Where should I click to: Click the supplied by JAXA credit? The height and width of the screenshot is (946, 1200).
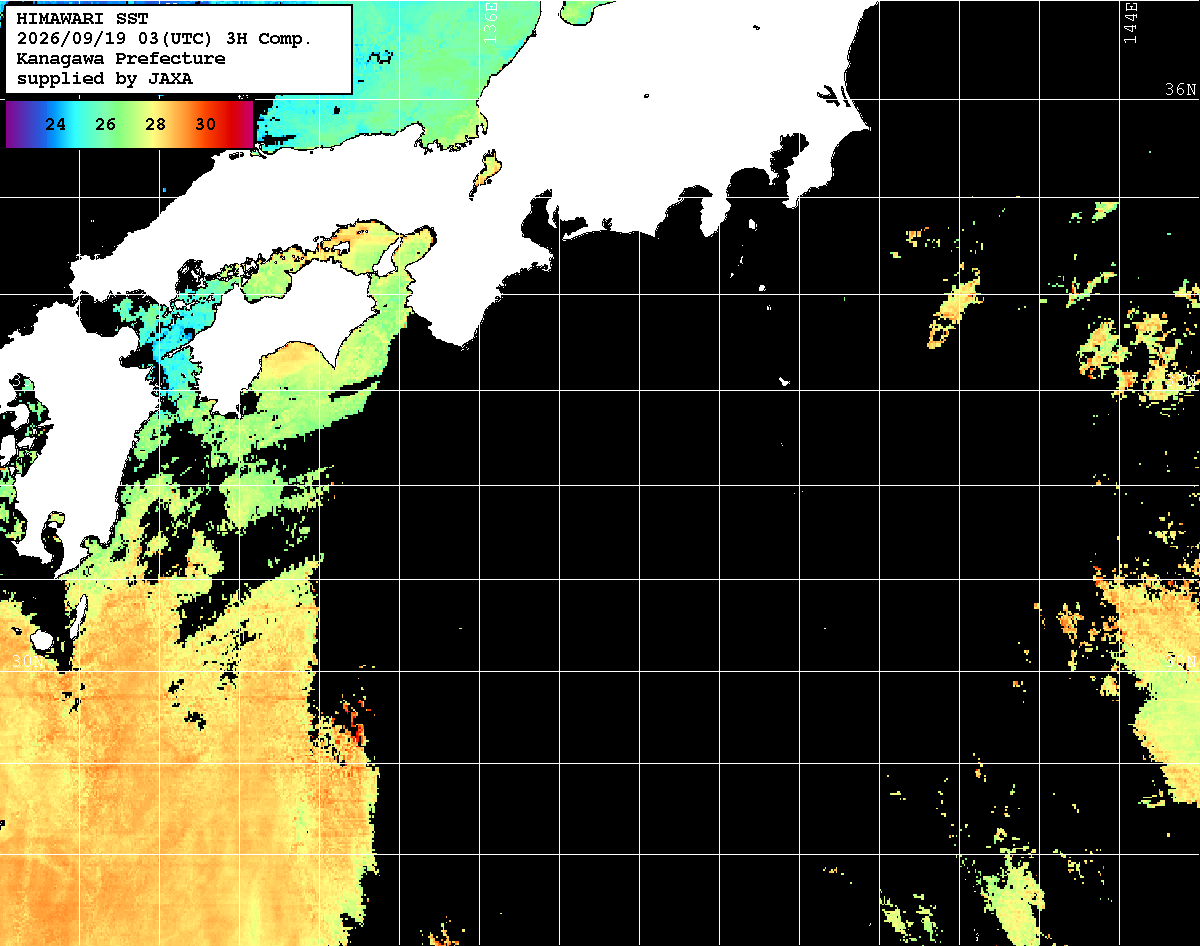[105, 79]
